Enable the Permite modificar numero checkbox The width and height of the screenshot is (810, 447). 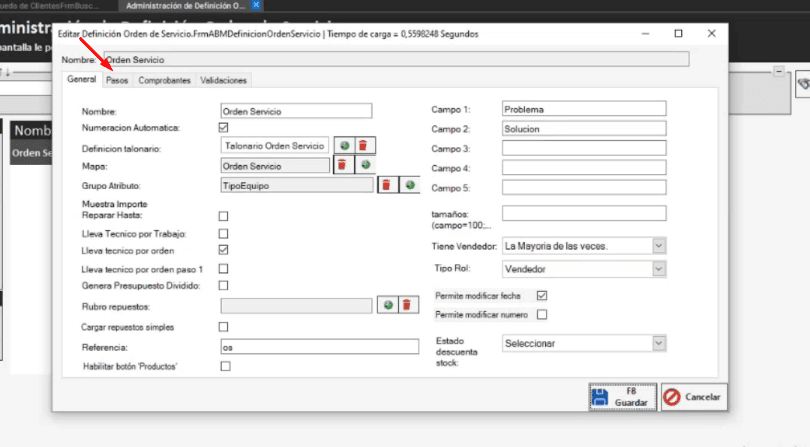(542, 314)
